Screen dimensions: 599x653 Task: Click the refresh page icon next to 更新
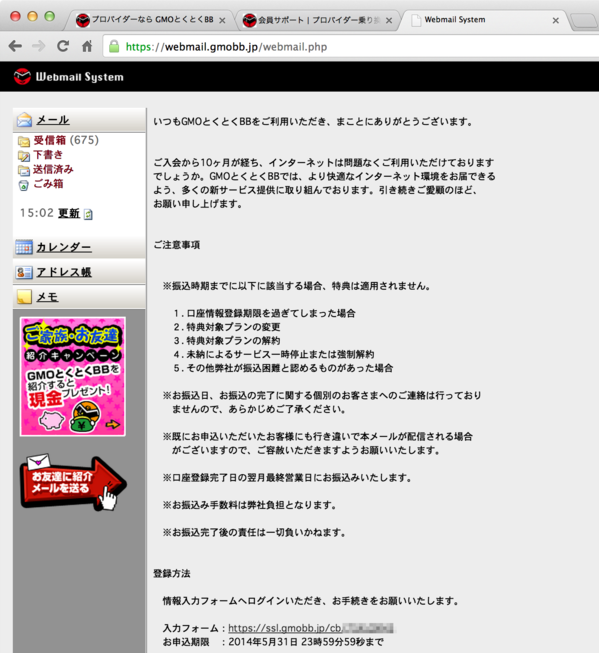(88, 214)
